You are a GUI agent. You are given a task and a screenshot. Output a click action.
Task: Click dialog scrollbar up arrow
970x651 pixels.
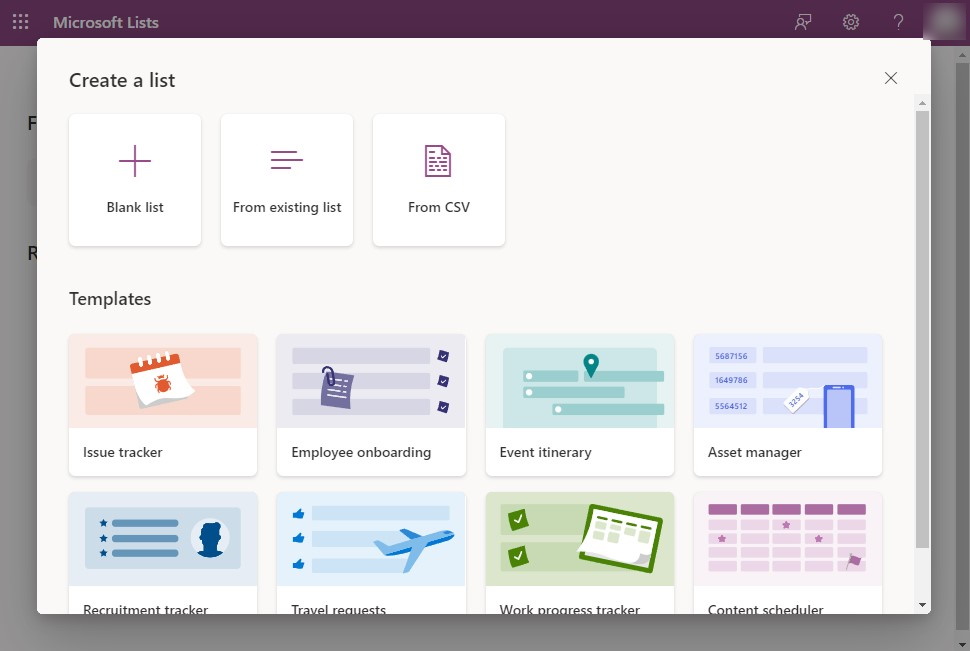pos(922,103)
